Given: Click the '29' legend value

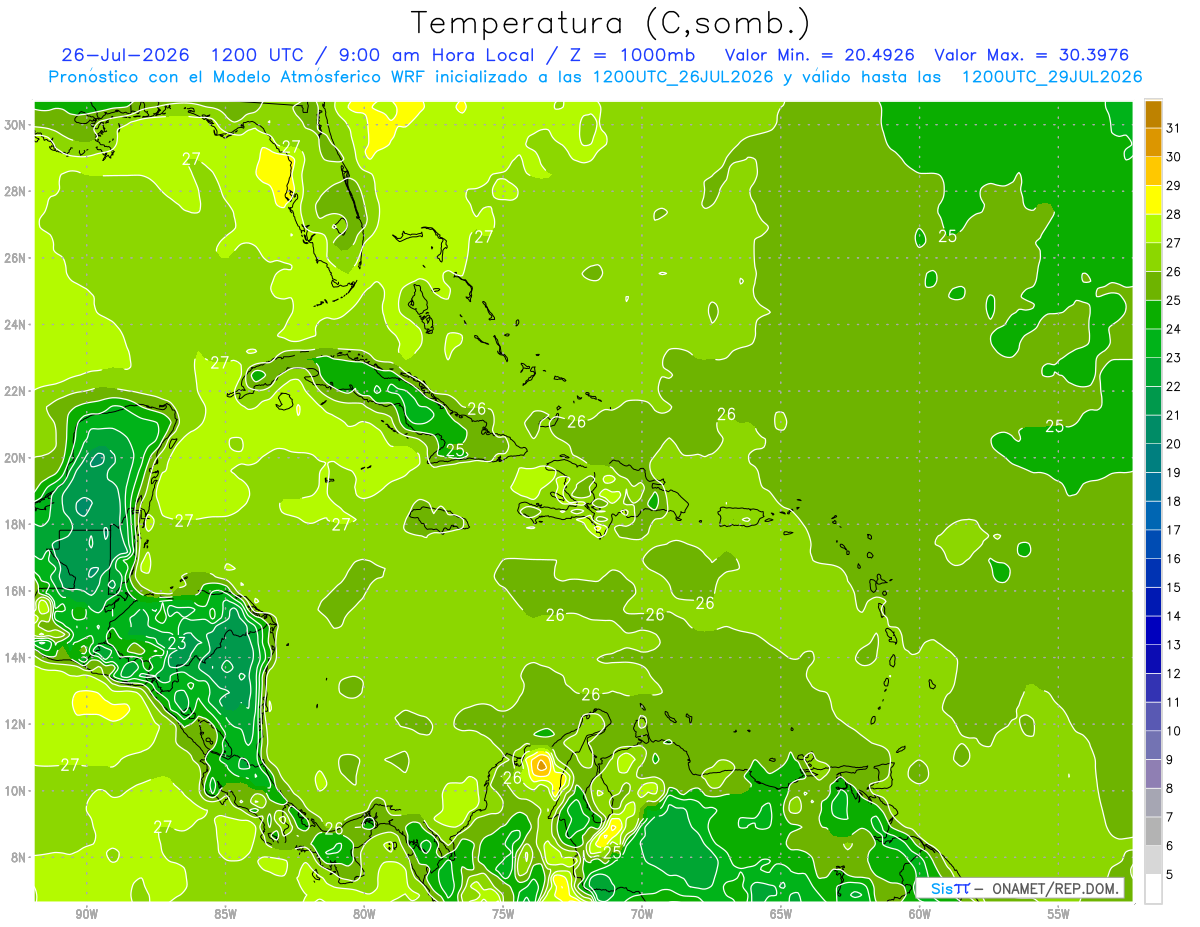Looking at the screenshot, I should click(x=1174, y=185).
